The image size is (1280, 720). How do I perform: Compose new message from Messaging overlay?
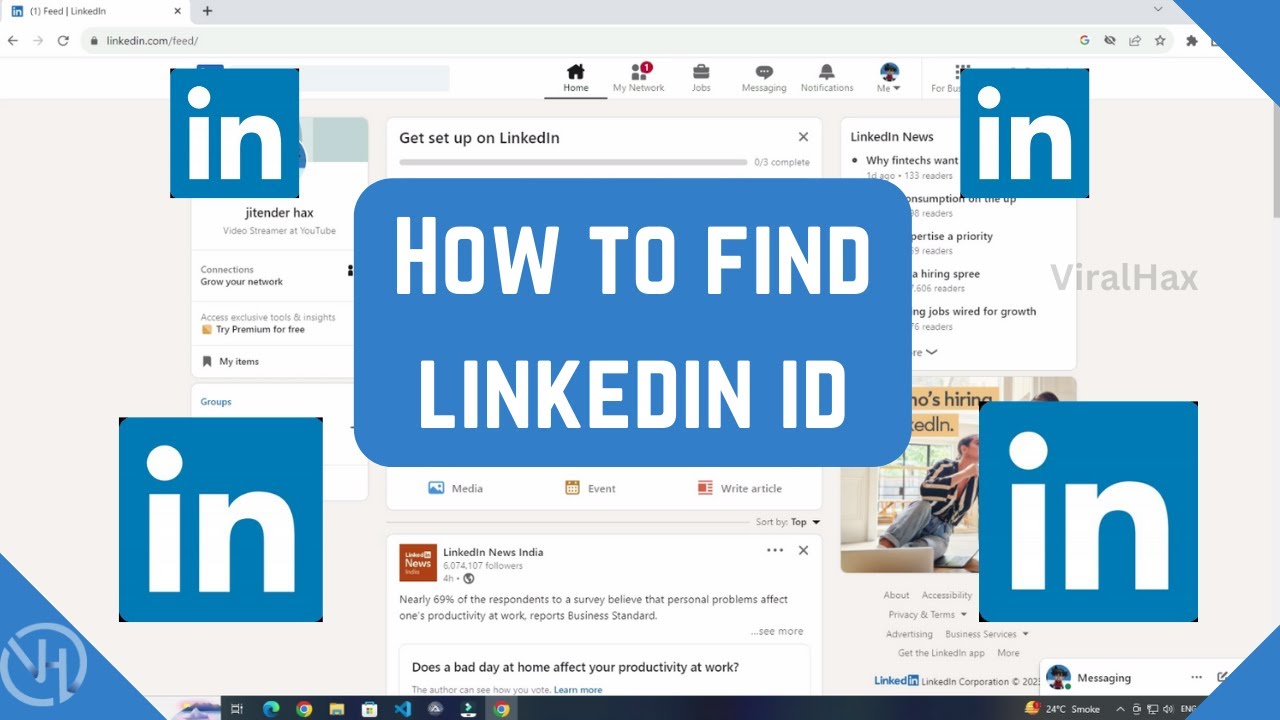coord(1222,677)
